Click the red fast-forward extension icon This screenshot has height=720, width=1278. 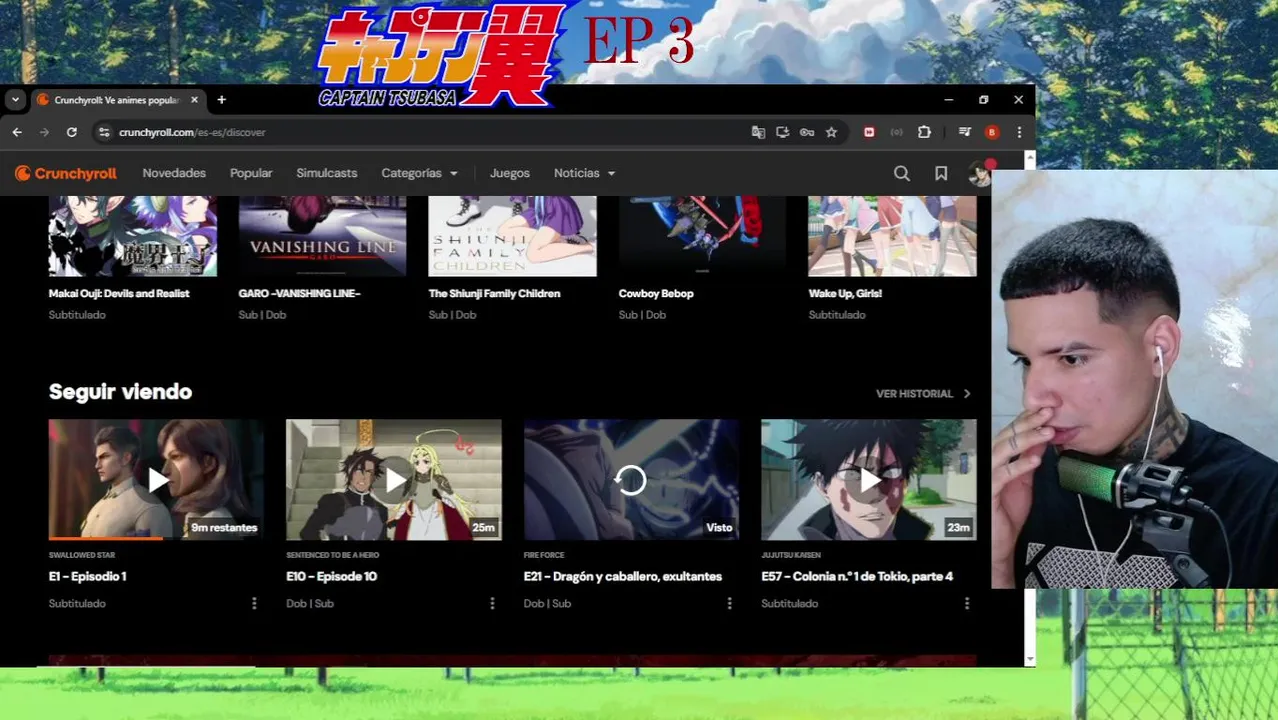tap(869, 132)
